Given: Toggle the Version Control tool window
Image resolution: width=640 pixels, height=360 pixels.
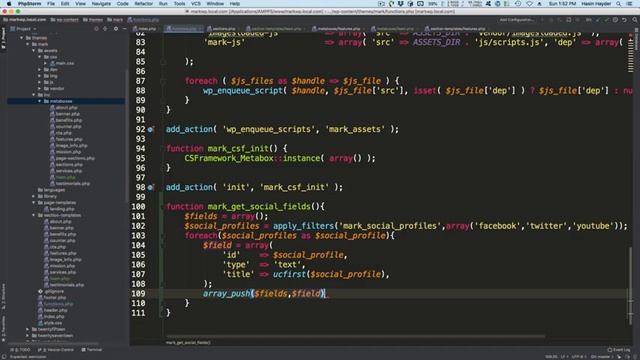Looking at the screenshot, I should [56, 350].
